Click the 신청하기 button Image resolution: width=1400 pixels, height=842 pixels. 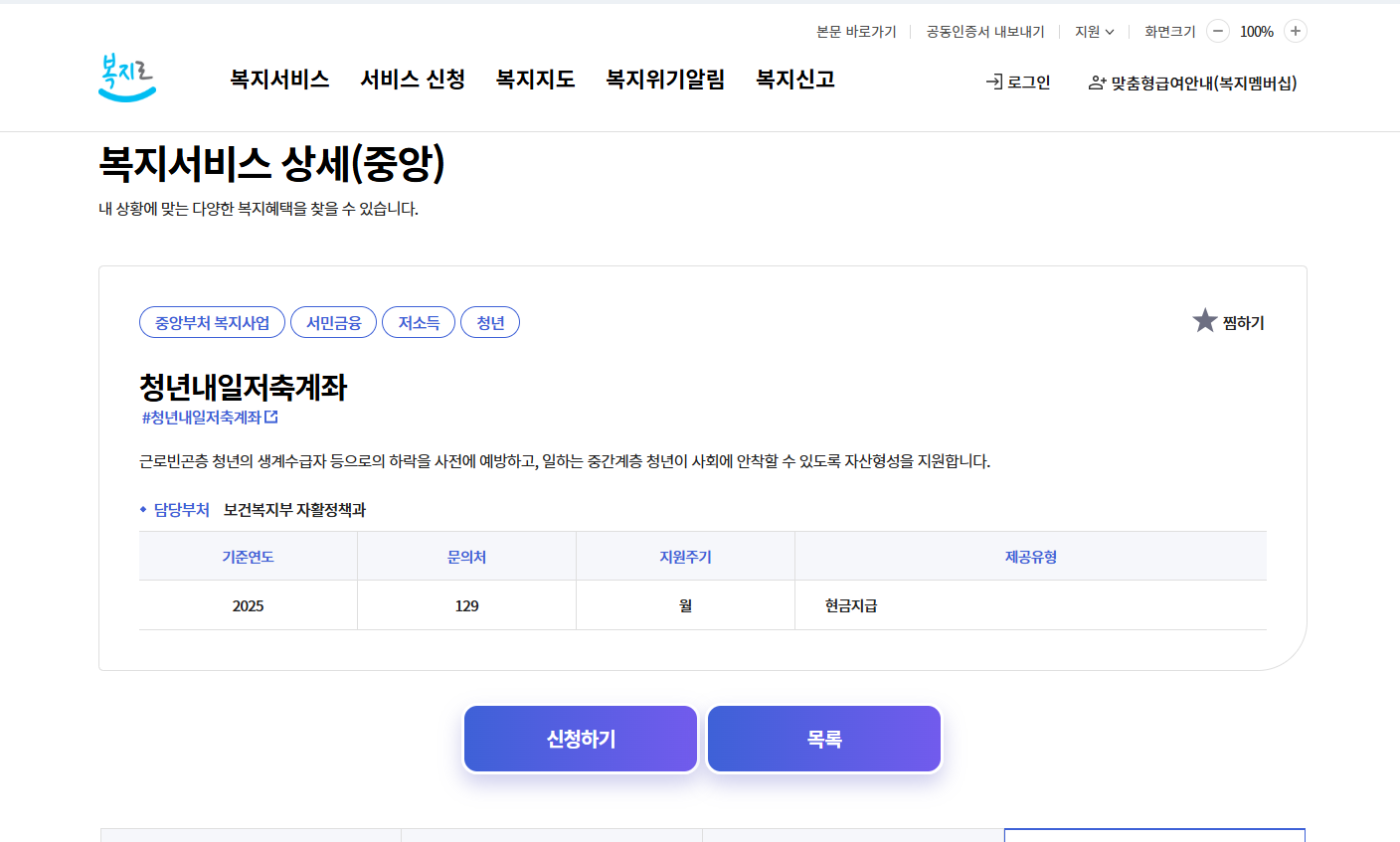pos(581,739)
